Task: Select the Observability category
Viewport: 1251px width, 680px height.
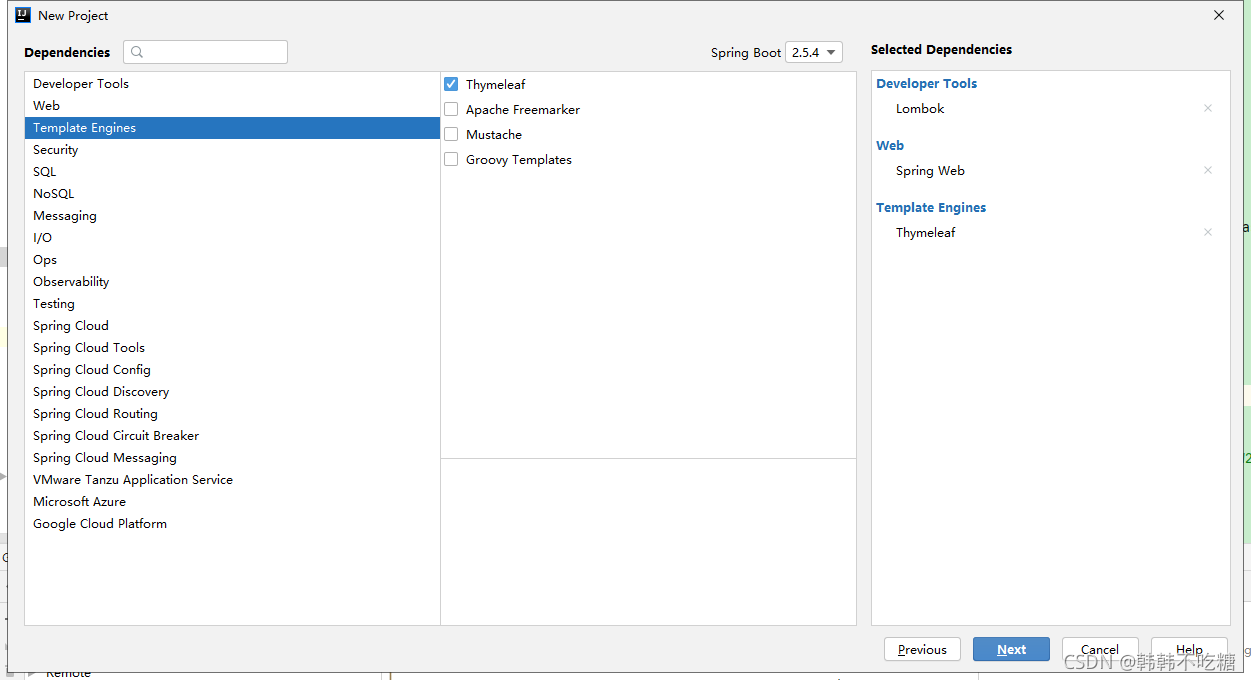Action: (x=232, y=282)
